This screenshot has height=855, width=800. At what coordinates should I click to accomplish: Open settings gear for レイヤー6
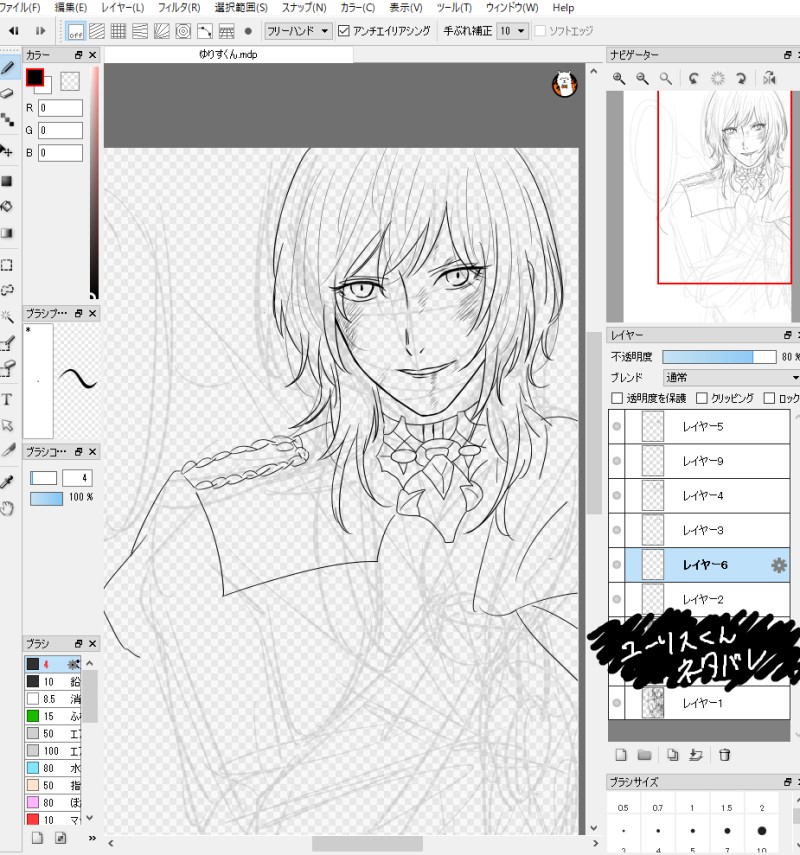pyautogui.click(x=779, y=565)
